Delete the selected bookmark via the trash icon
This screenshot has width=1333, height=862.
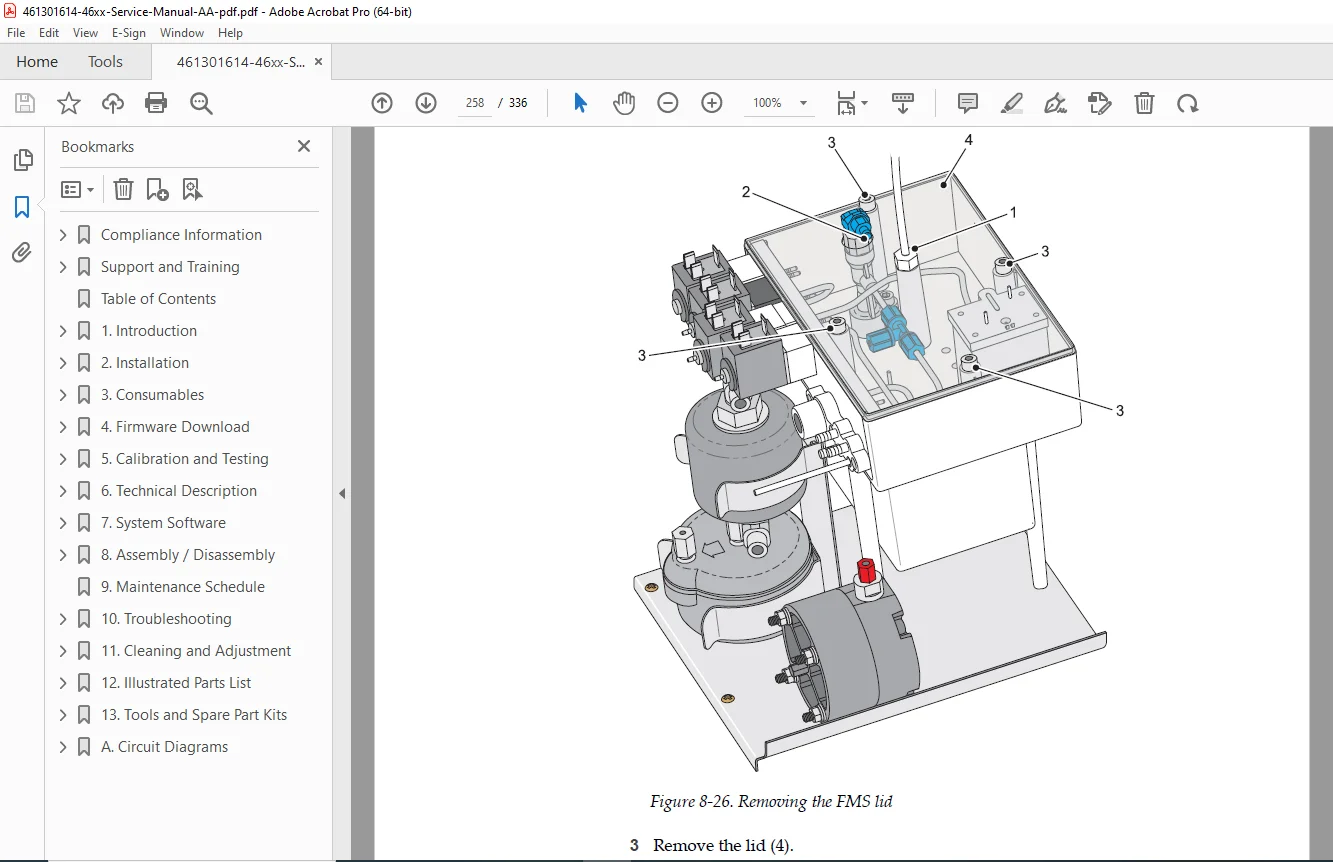click(123, 189)
